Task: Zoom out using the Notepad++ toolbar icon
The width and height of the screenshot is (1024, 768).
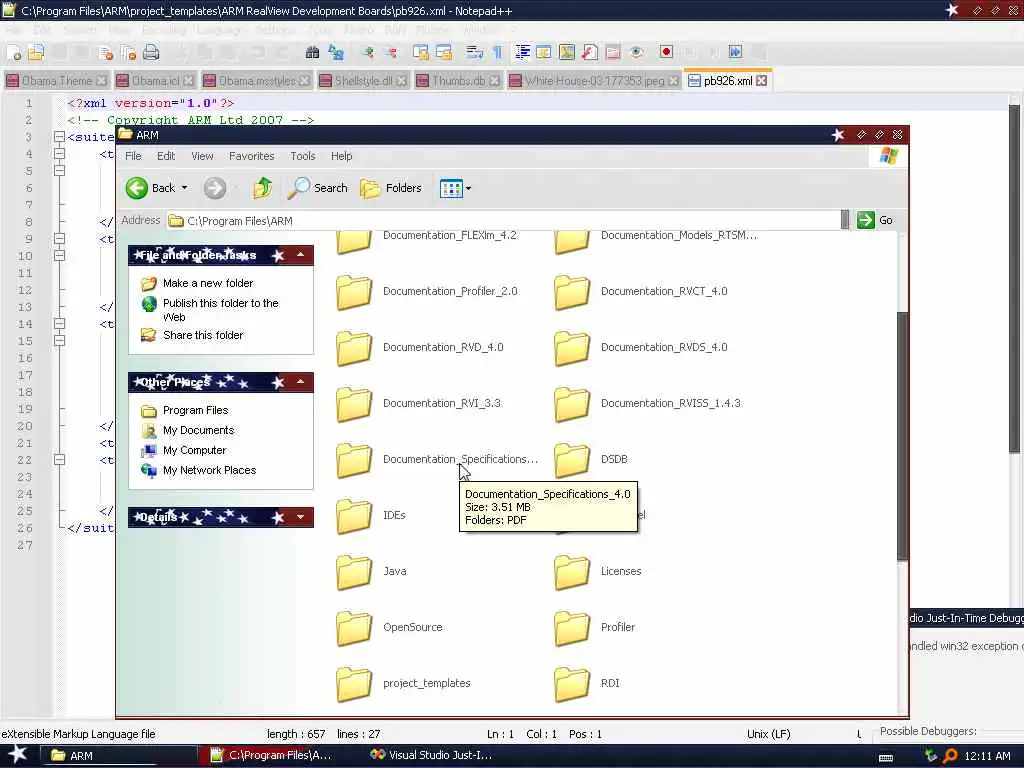Action: [x=391, y=53]
